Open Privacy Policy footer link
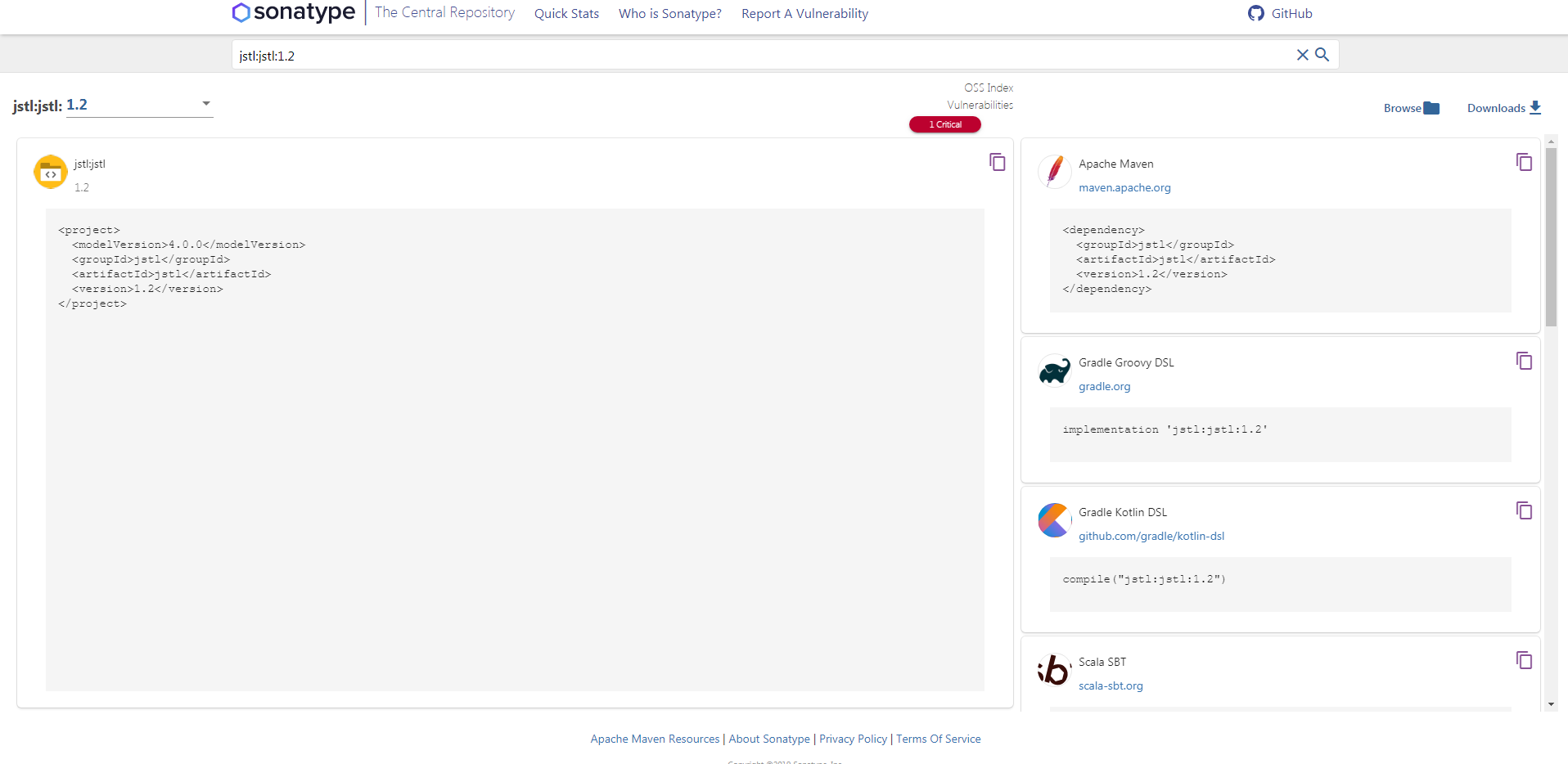Viewport: 1568px width, 764px height. point(853,739)
